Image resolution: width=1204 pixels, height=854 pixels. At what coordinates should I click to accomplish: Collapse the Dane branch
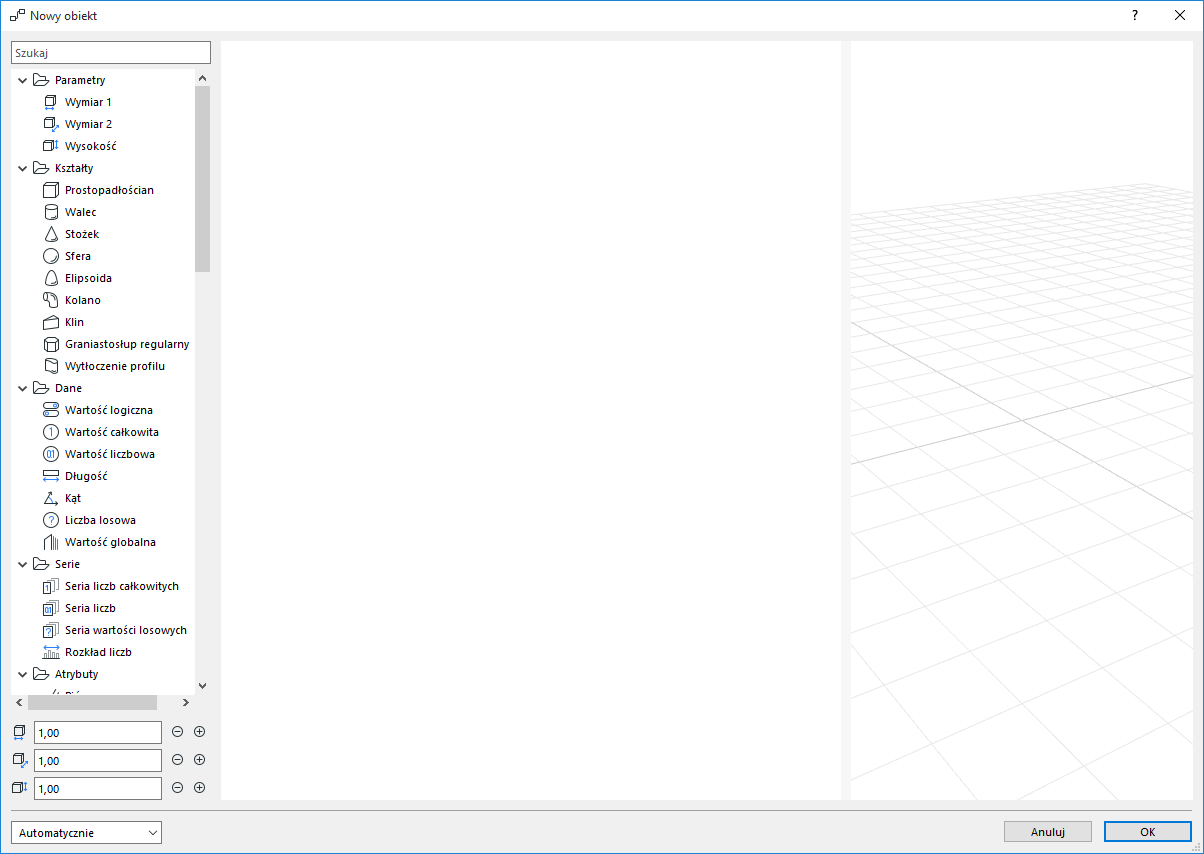pyautogui.click(x=22, y=387)
